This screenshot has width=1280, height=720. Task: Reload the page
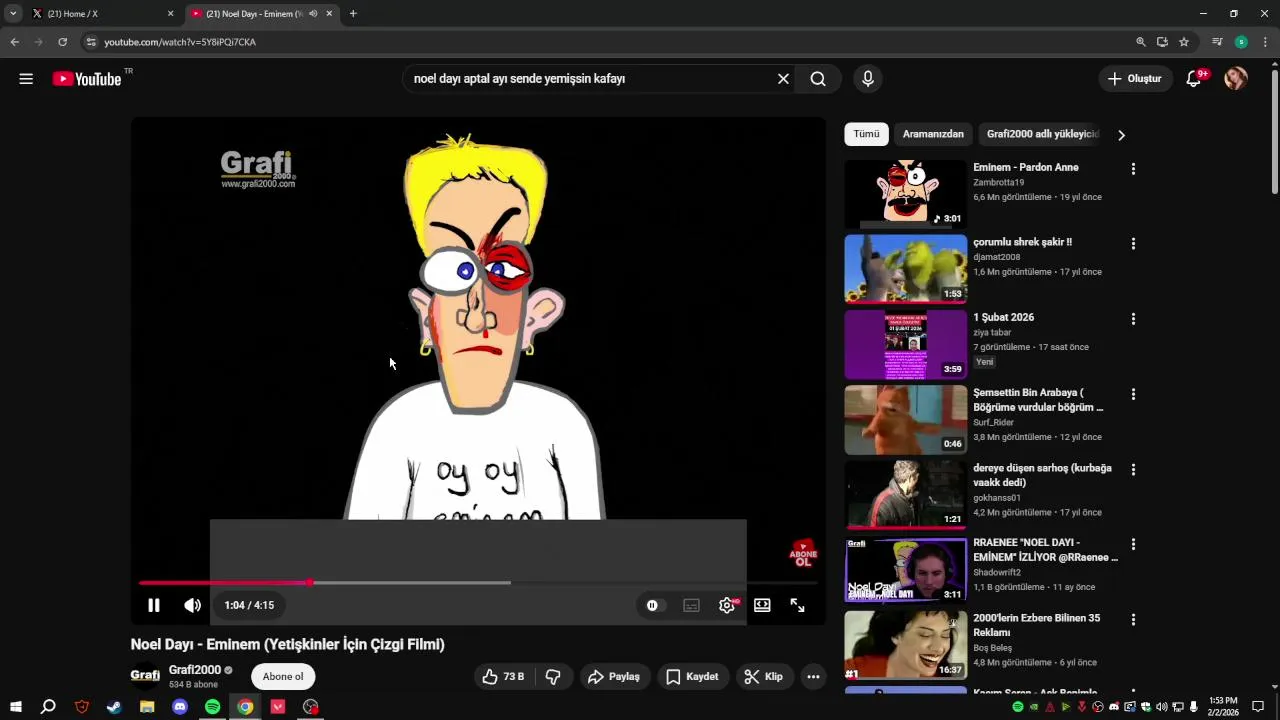pyautogui.click(x=62, y=42)
